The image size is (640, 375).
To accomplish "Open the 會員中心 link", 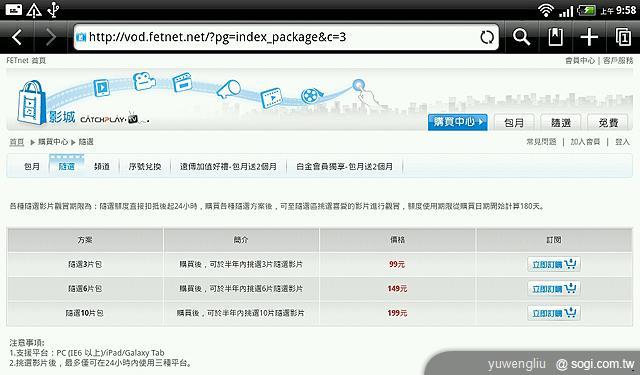I will pyautogui.click(x=580, y=60).
